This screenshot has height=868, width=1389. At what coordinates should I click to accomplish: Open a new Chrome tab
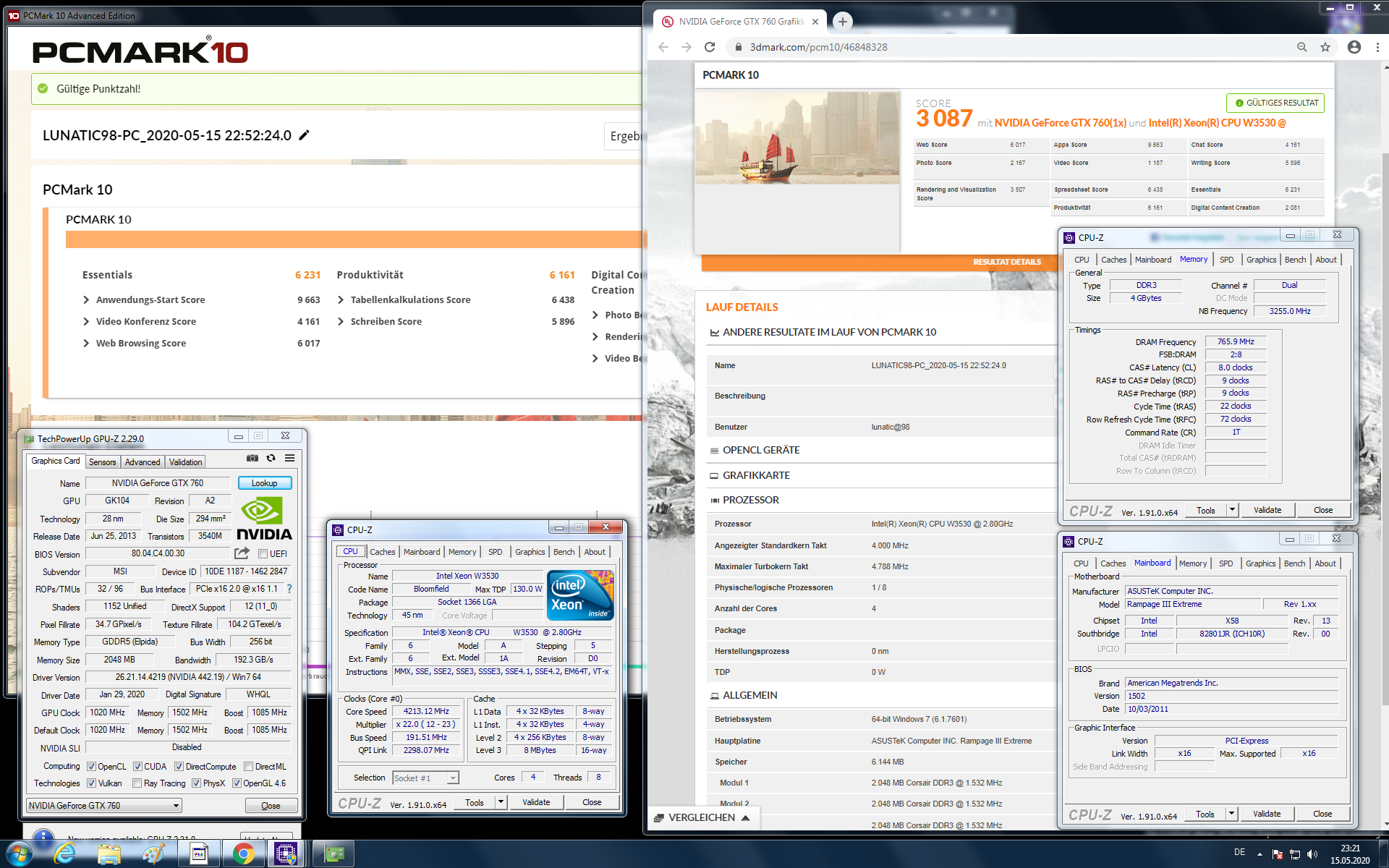pyautogui.click(x=842, y=22)
